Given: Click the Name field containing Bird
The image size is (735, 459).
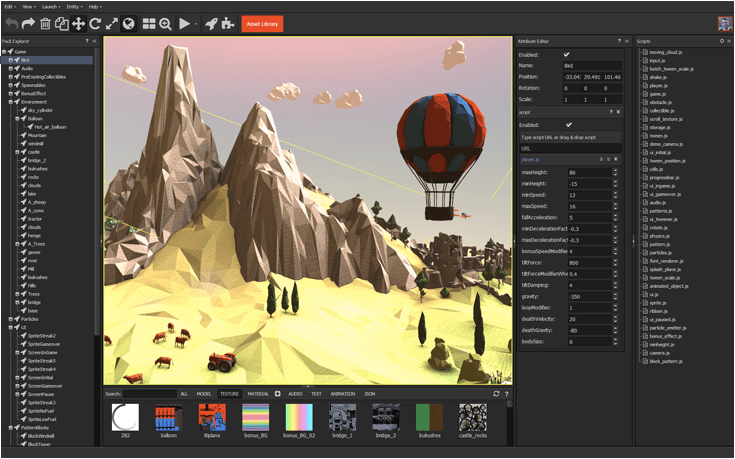Looking at the screenshot, I should pyautogui.click(x=592, y=66).
